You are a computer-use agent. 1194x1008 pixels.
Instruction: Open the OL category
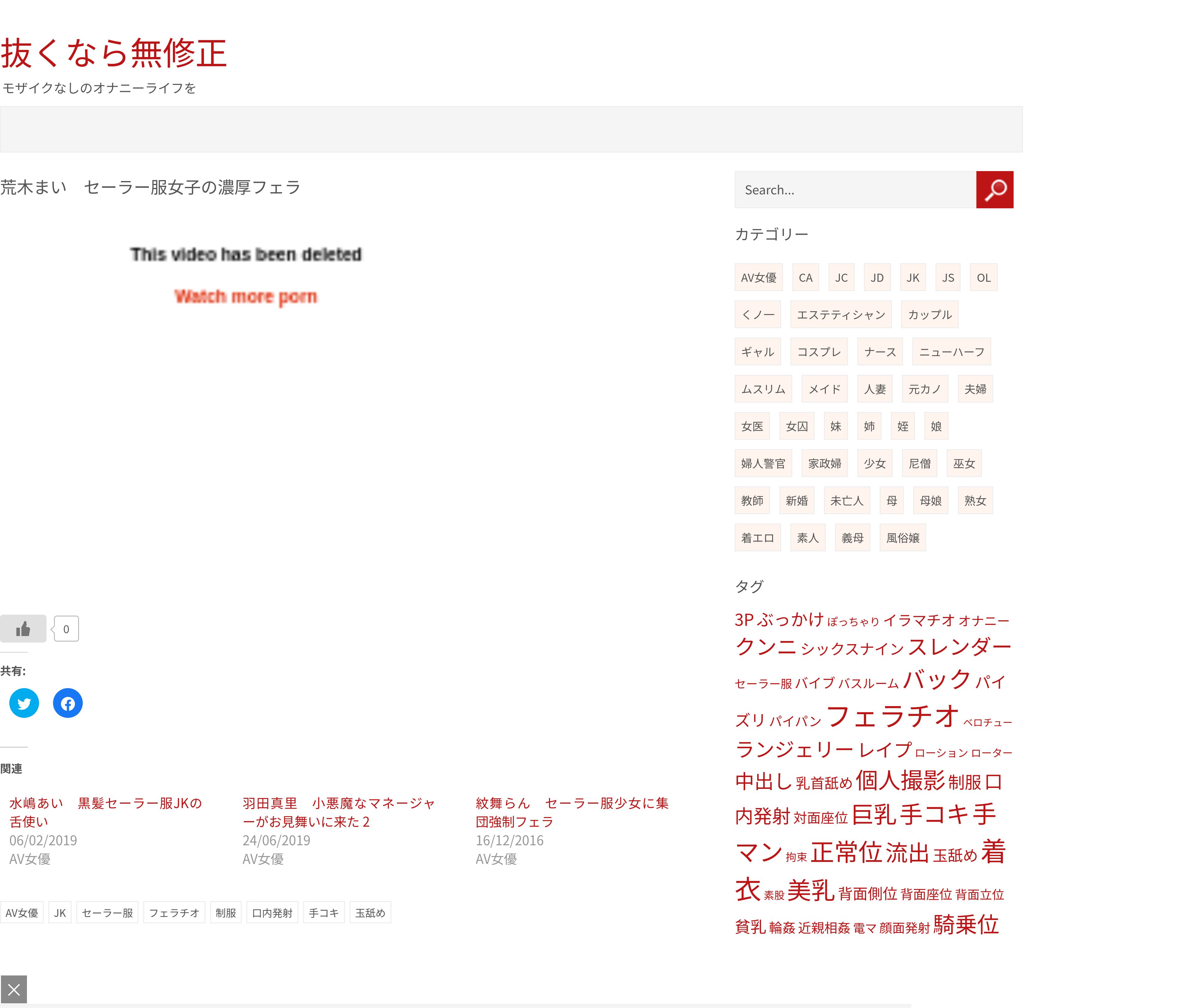coord(983,278)
